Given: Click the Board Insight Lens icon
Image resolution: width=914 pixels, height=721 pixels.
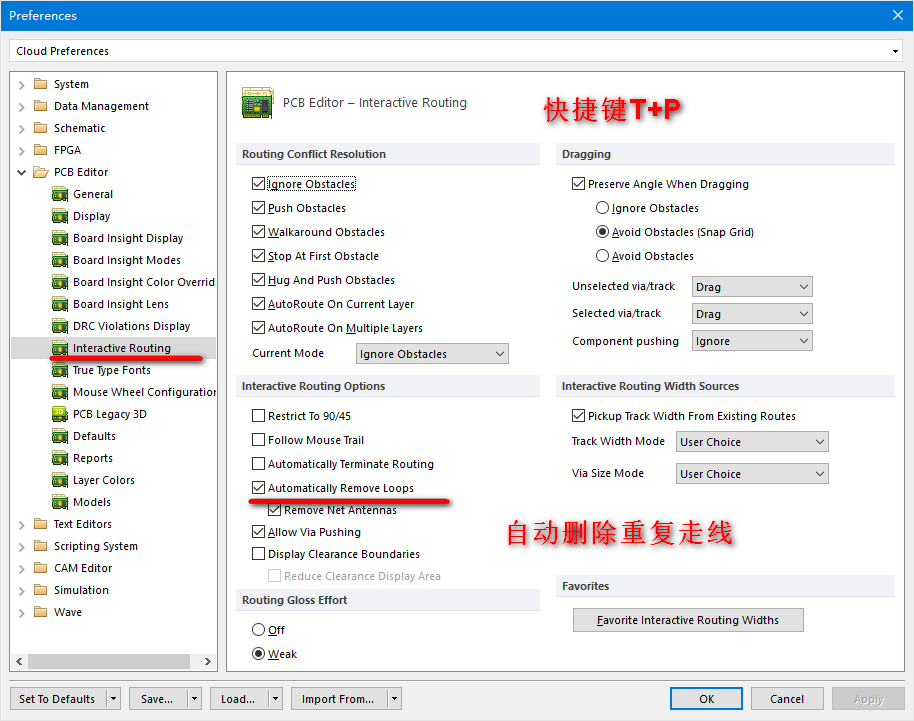Looking at the screenshot, I should click(60, 304).
